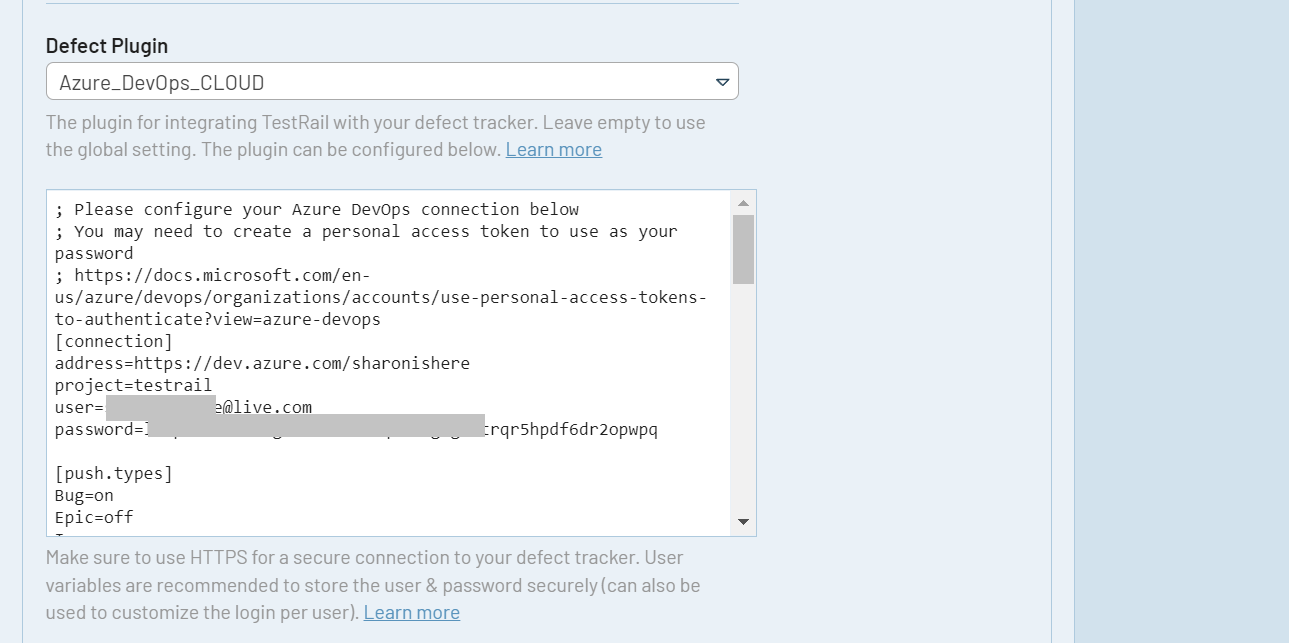Click the 'Please configure your Azure DevOps' comment line
Screen dimensions: 1289x643
click(317, 210)
